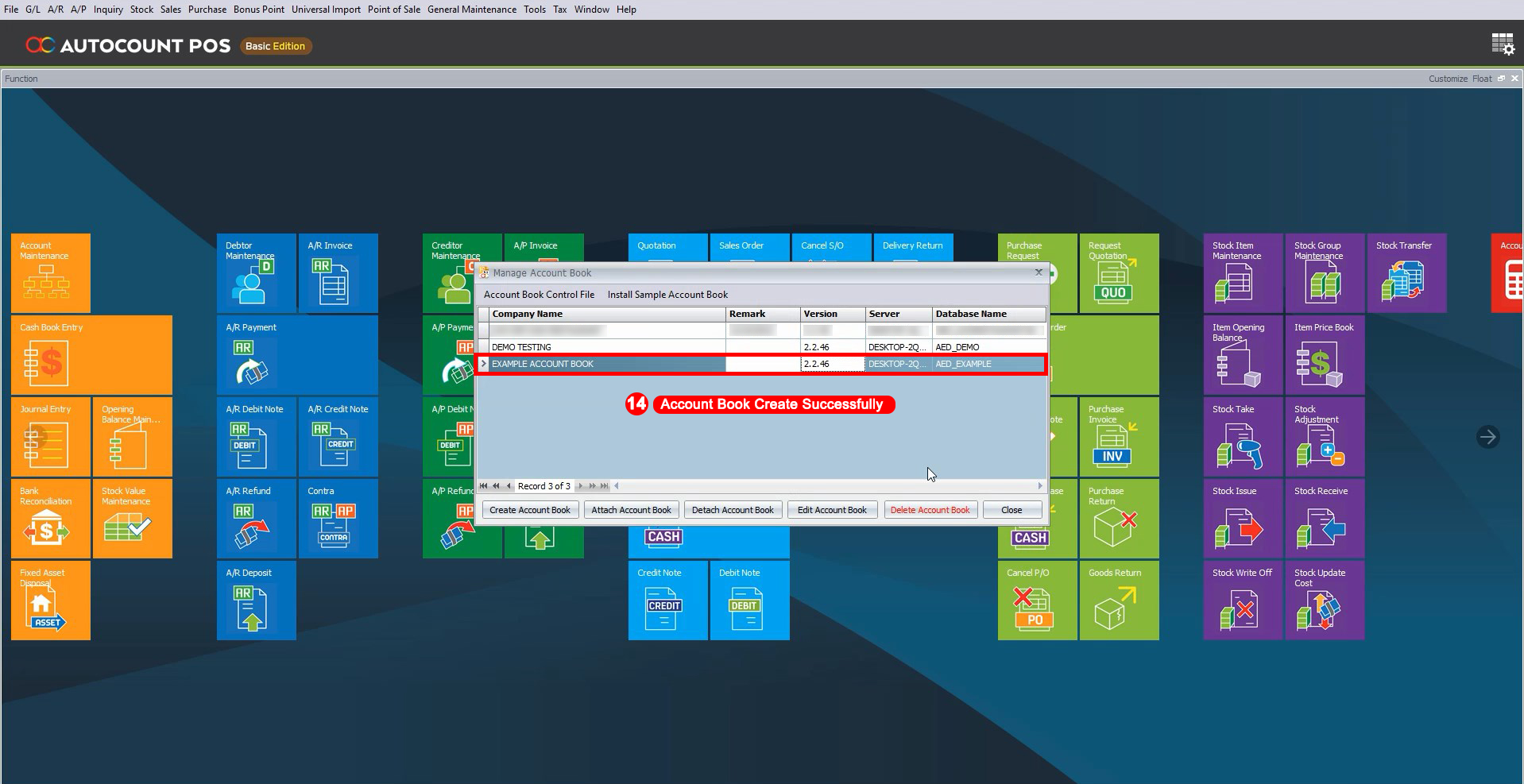Open the Stock Write Off tile
The image size is (1524, 784).
point(1244,600)
